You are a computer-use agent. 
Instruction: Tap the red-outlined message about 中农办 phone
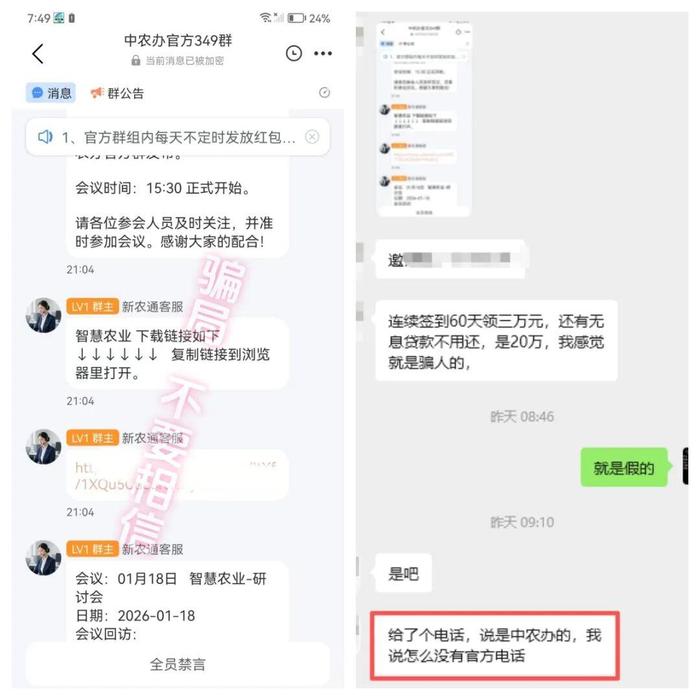[495, 646]
